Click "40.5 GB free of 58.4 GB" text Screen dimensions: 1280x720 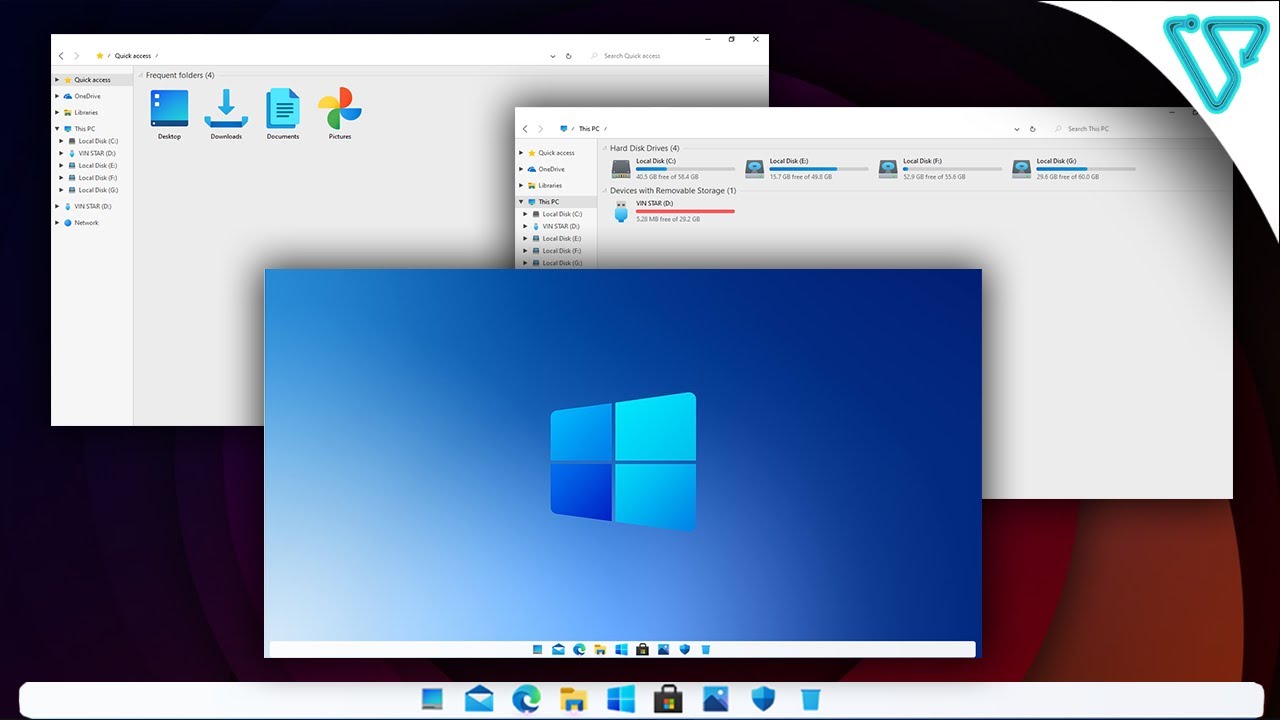pyautogui.click(x=667, y=177)
